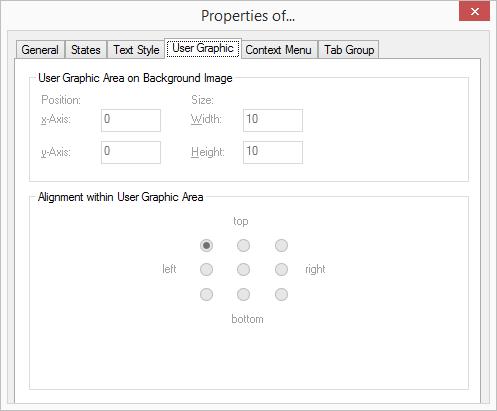Focus the Width size field
497x411 pixels.
click(273, 120)
